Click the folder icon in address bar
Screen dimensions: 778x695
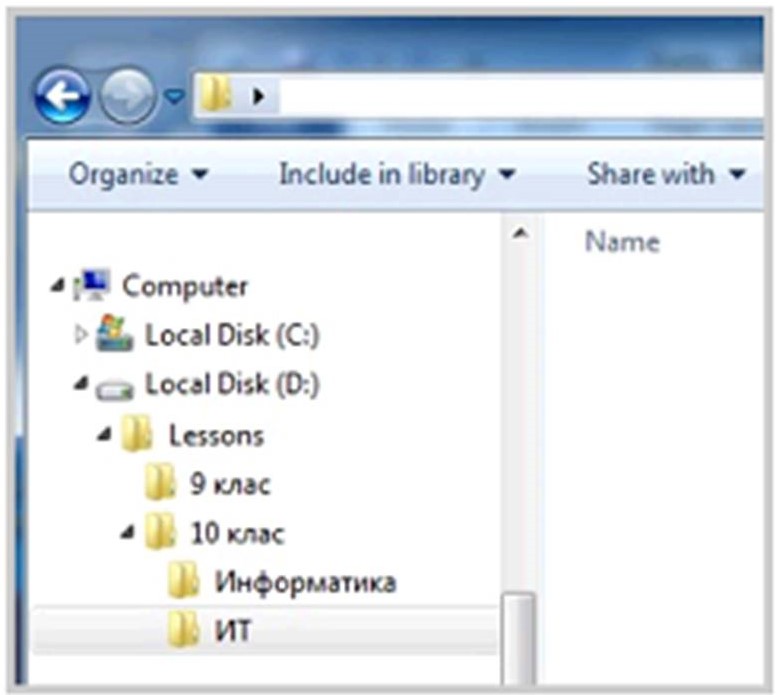(215, 97)
